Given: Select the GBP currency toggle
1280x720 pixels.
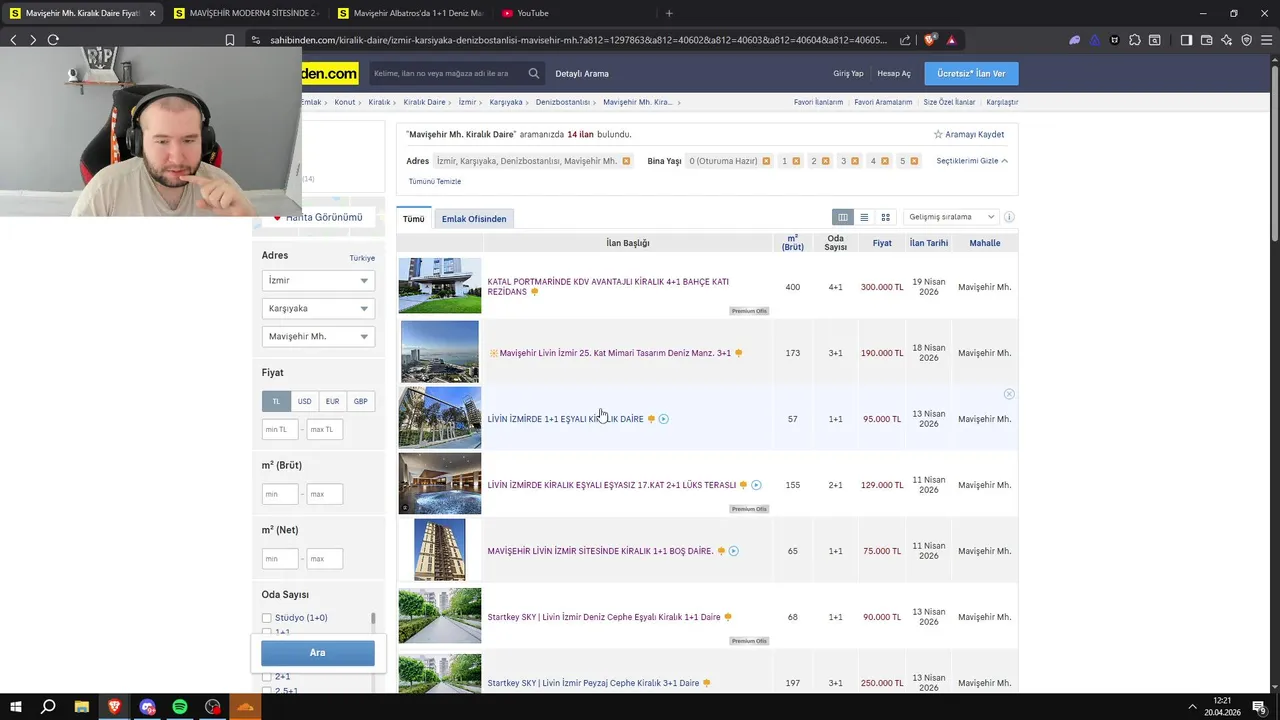Looking at the screenshot, I should pos(360,401).
